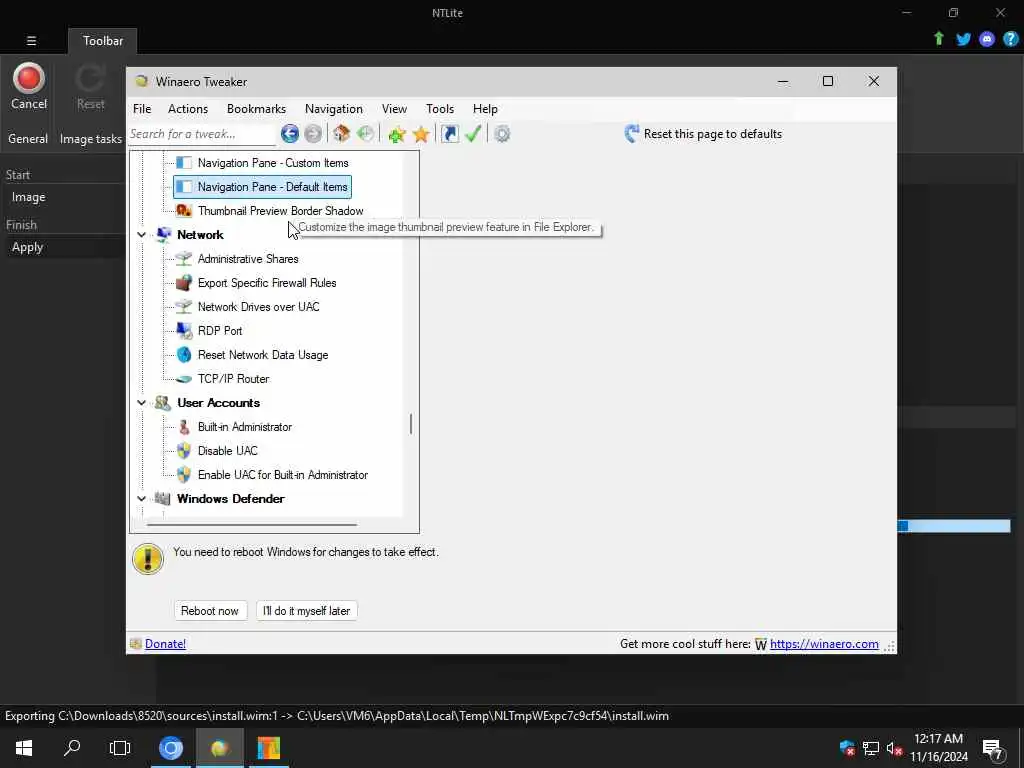Viewport: 1024px width, 768px height.
Task: Click the blue Back arrow in Winaero toolbar
Action: click(290, 134)
